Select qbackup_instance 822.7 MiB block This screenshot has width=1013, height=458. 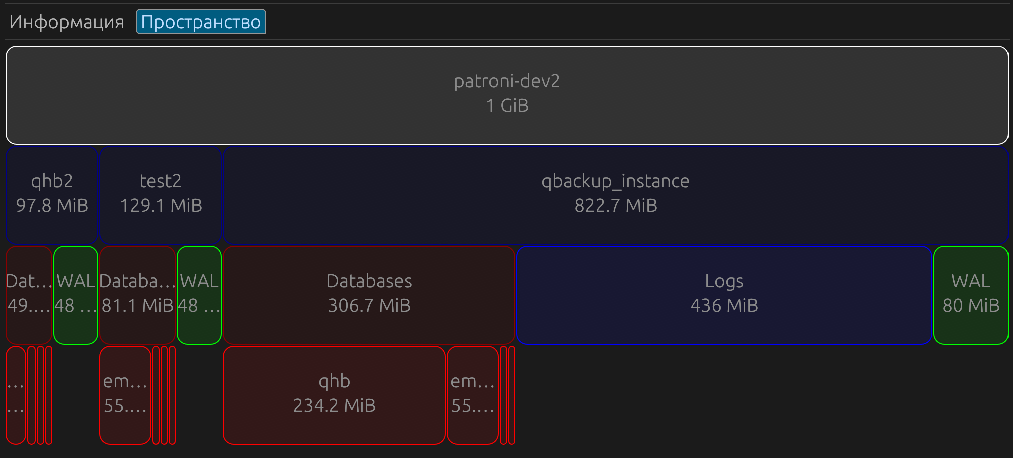pos(615,194)
